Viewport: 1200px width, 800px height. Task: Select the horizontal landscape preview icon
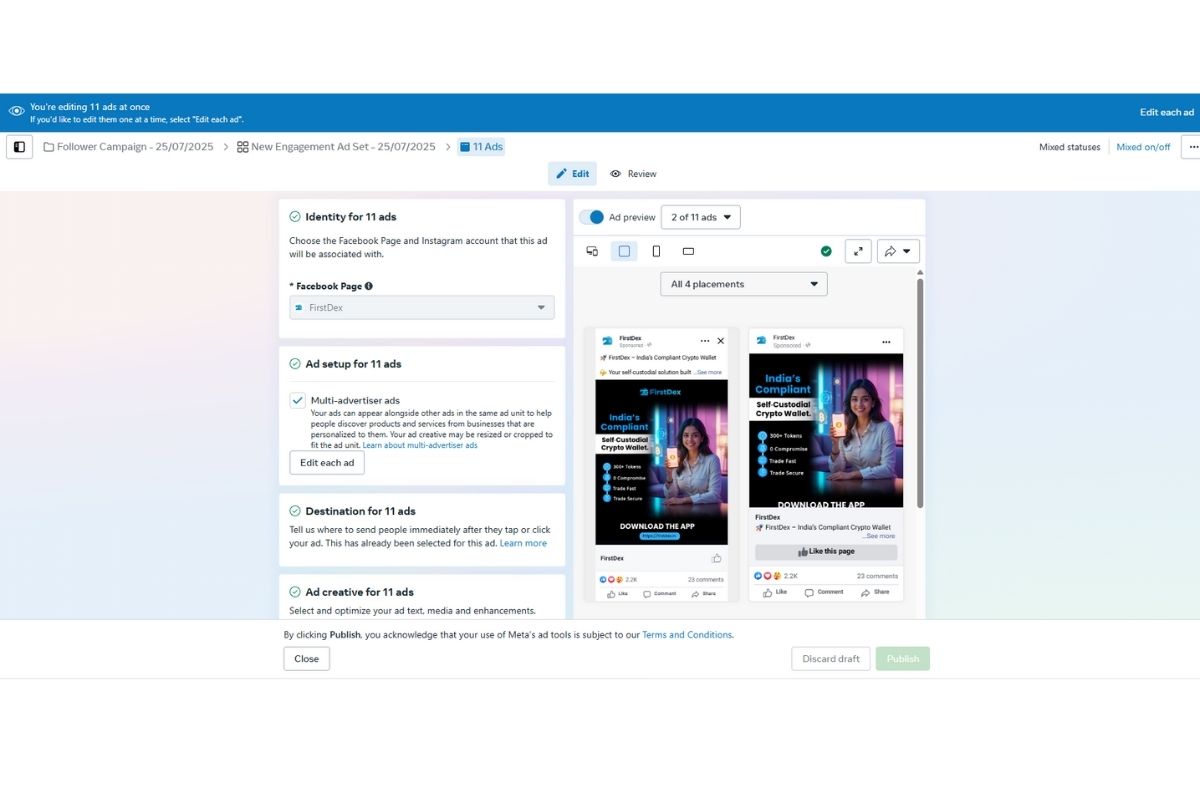(688, 251)
